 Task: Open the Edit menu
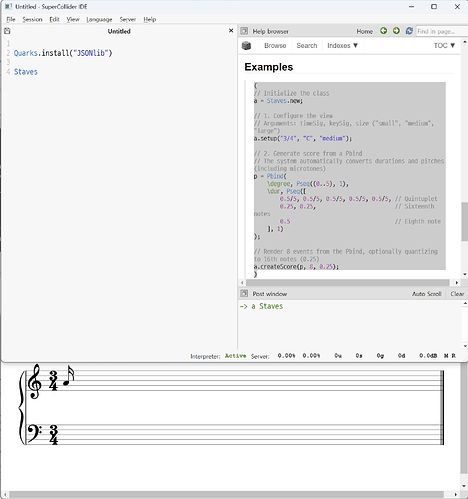[x=54, y=19]
